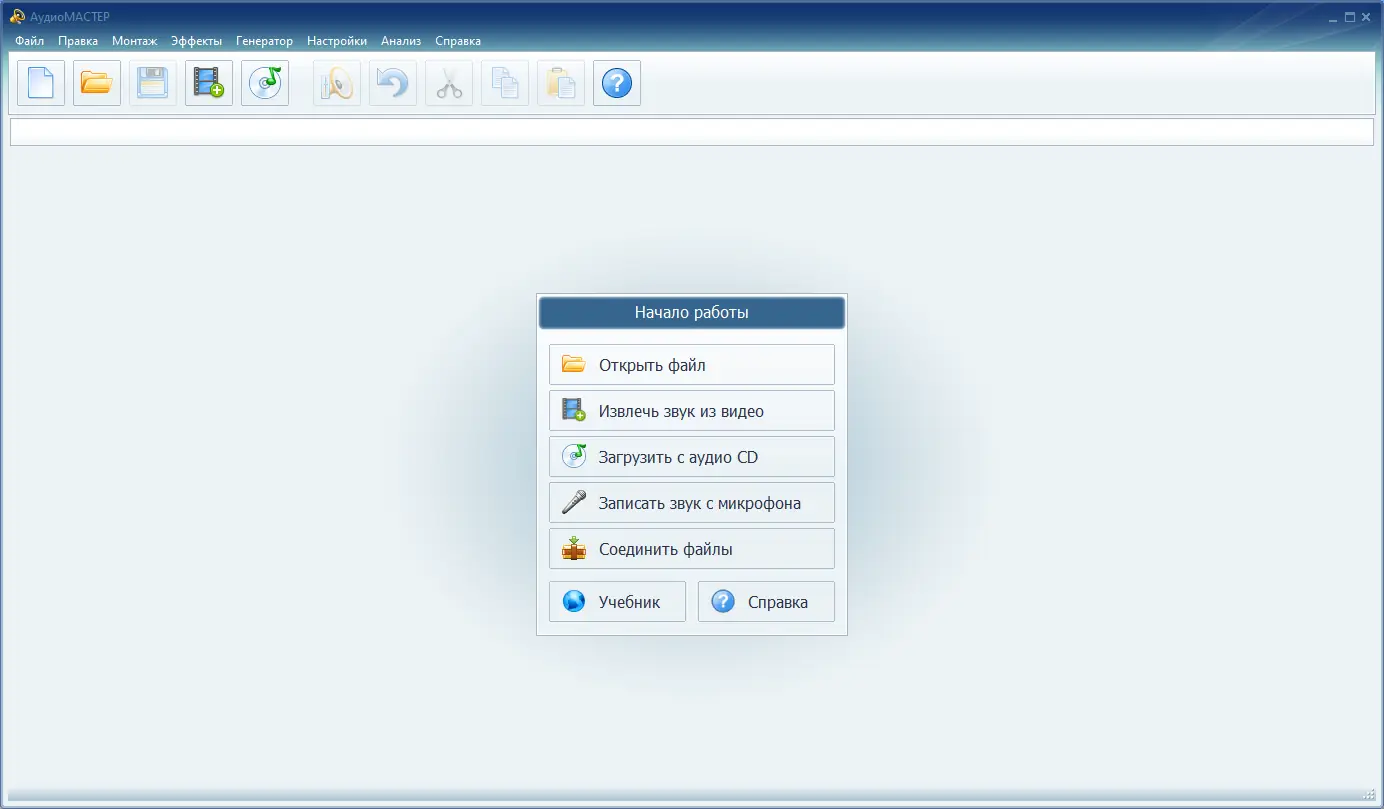Screen dimensions: 1384x809
Task: Open the Генератор menu
Action: [x=265, y=41]
